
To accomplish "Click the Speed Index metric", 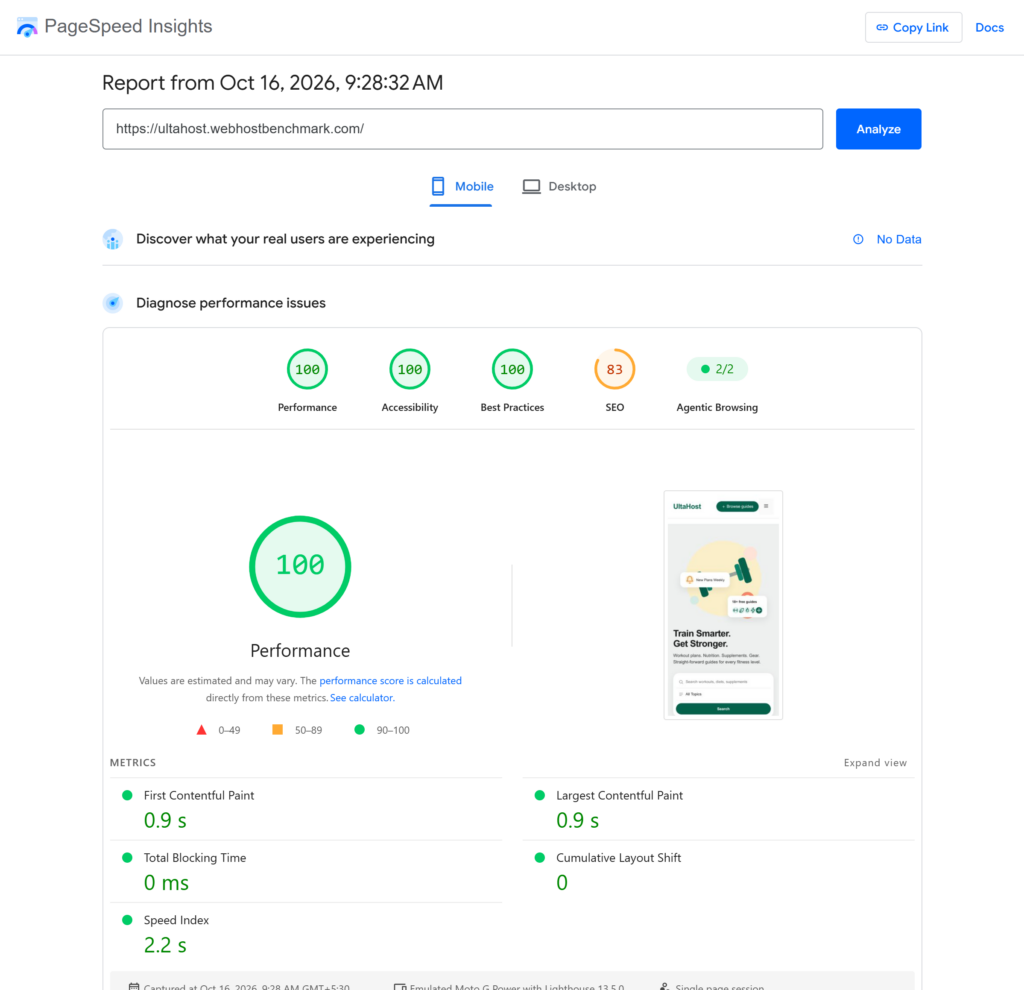I will [306, 934].
